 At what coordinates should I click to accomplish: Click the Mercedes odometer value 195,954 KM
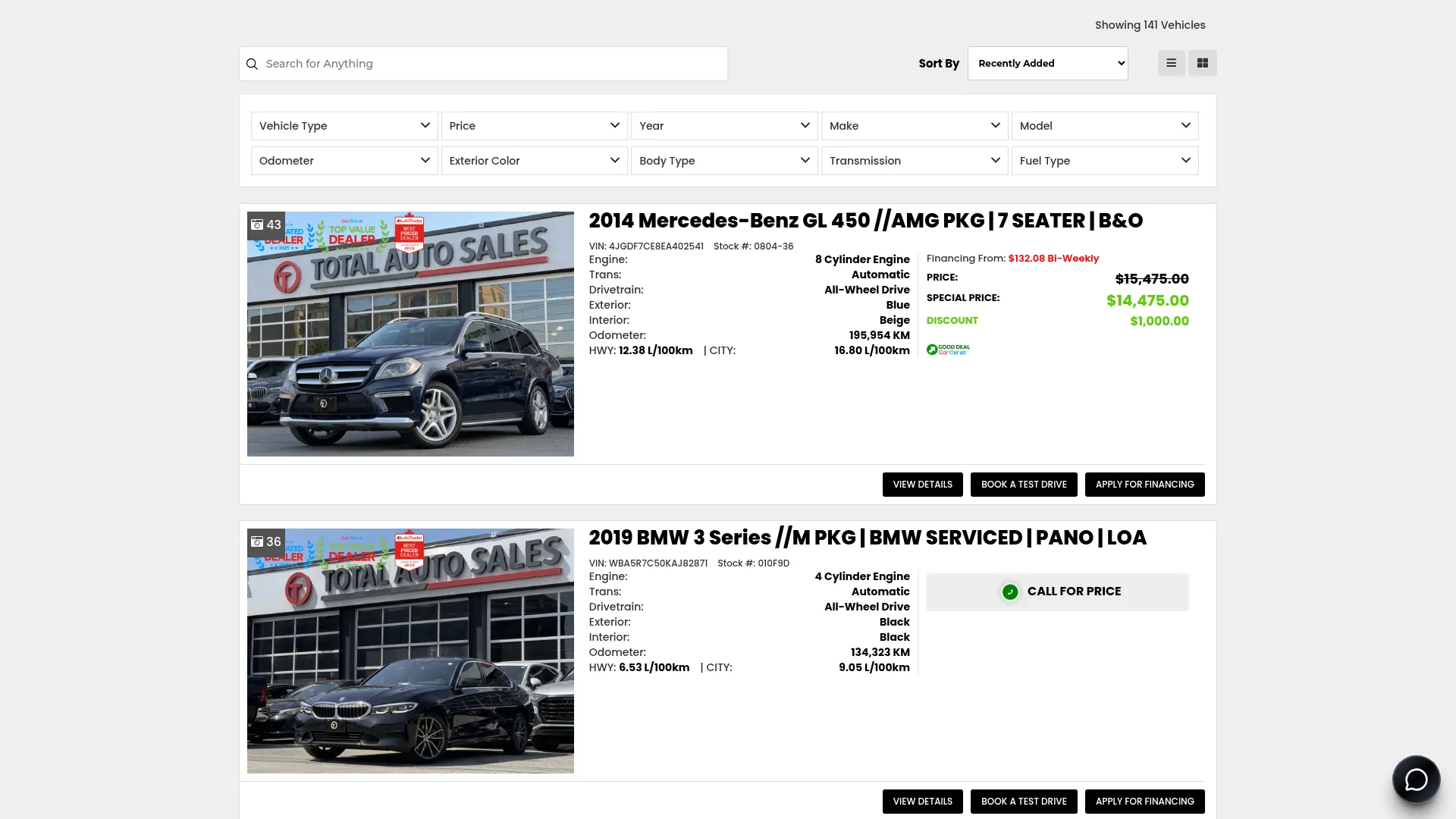879,335
